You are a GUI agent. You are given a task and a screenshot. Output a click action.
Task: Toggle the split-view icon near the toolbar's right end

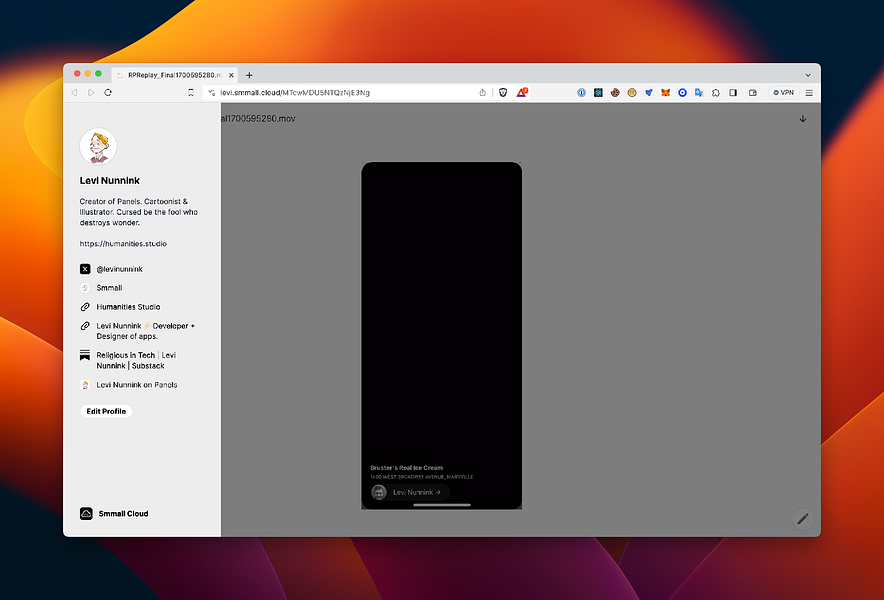tap(753, 92)
